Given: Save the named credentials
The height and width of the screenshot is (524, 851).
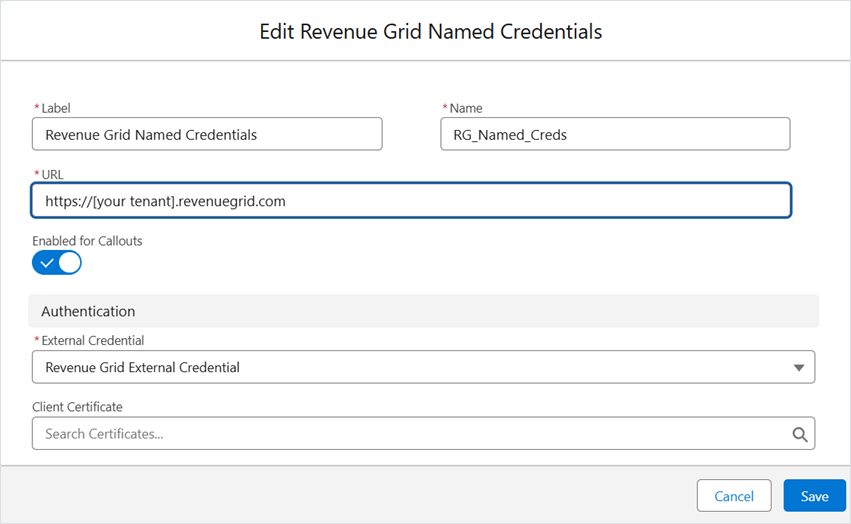Looking at the screenshot, I should click(815, 496).
